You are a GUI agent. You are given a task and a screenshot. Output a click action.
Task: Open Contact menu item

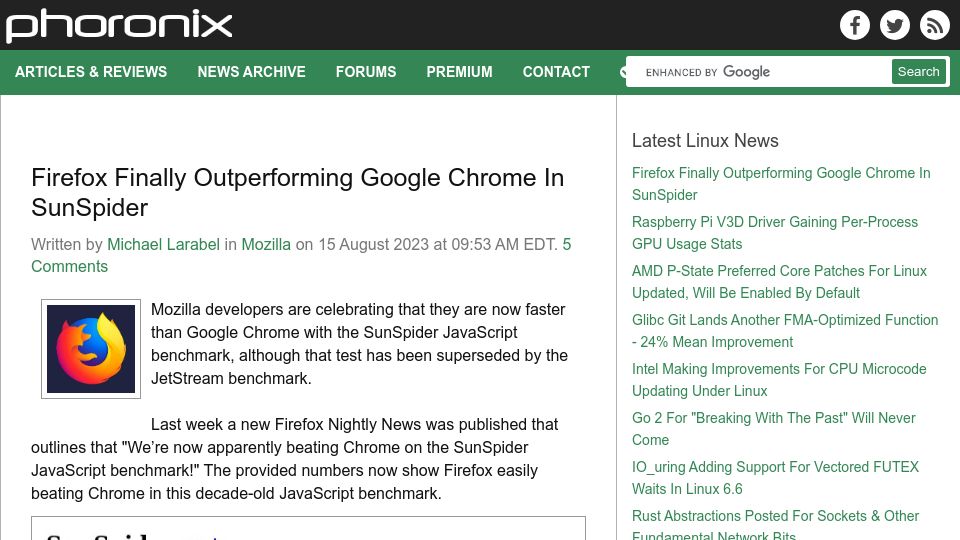pyautogui.click(x=556, y=72)
